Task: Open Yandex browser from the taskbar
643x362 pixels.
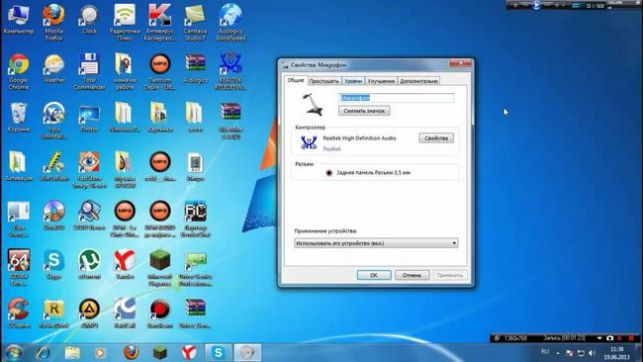Action: (189, 353)
